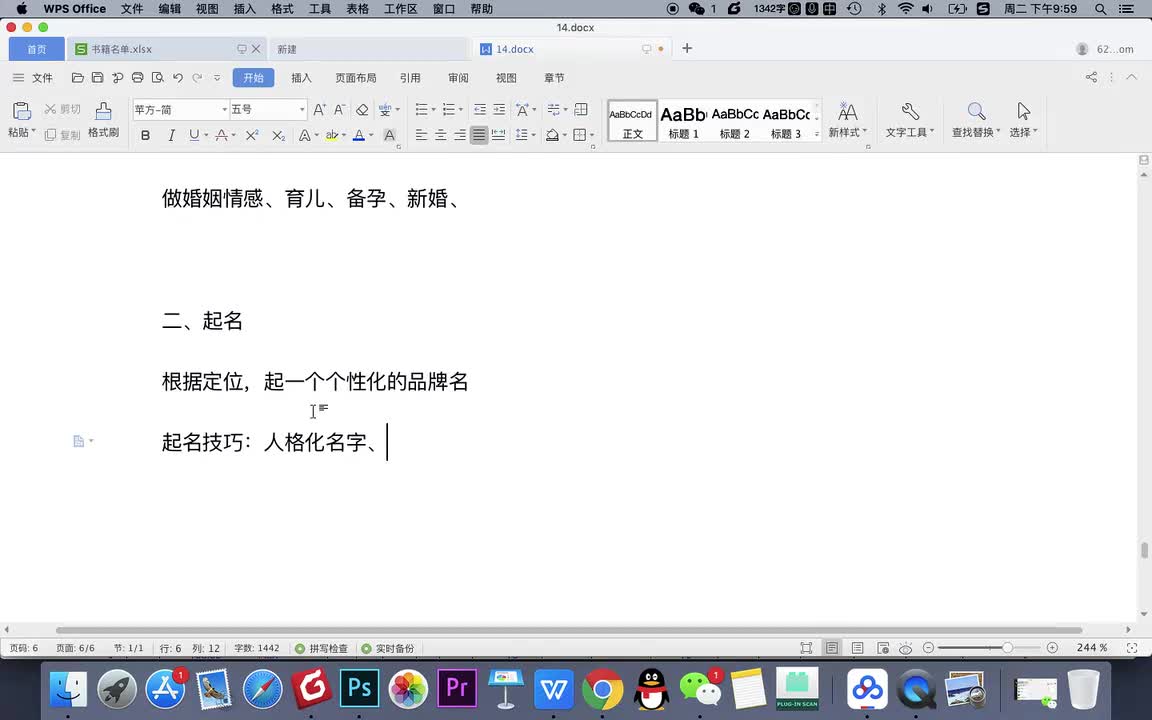Click the New Style (新样式) icon

pos(848,120)
